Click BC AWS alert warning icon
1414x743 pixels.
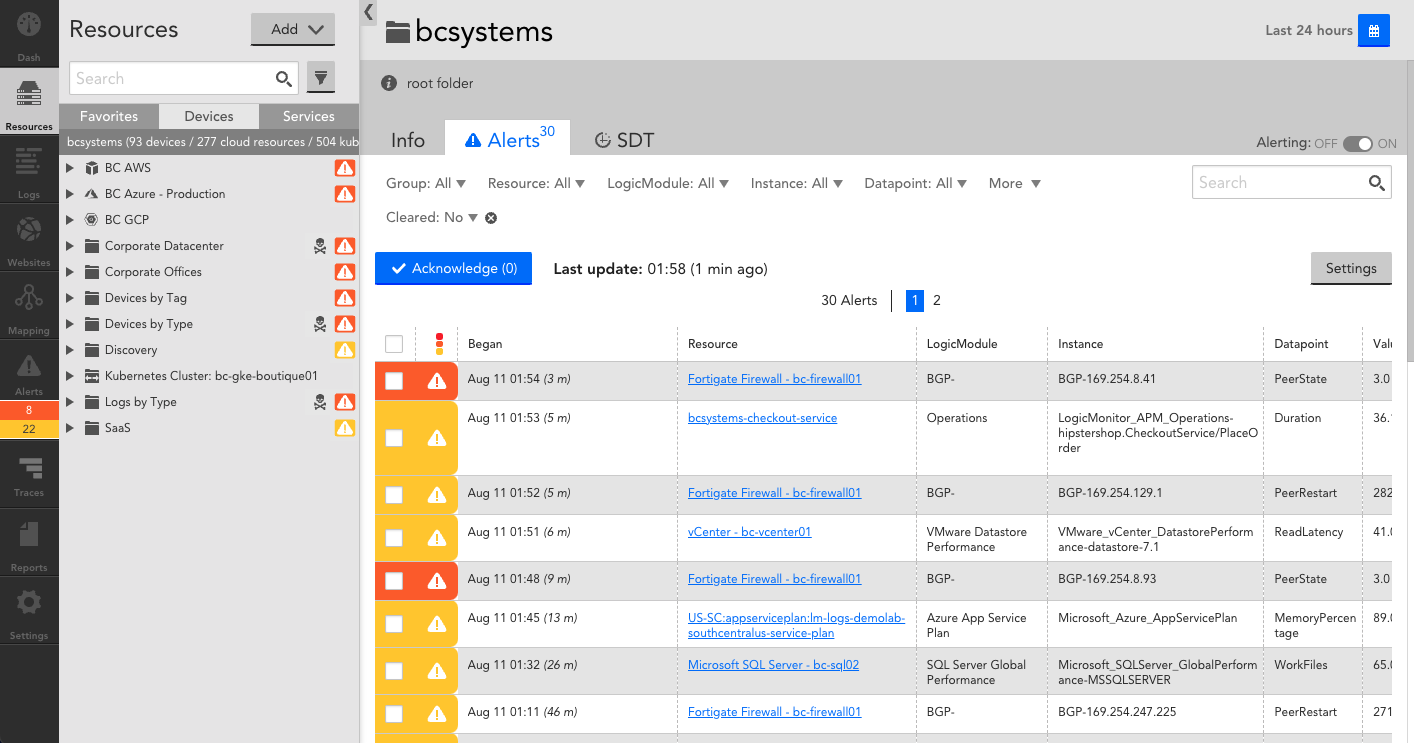click(x=345, y=168)
